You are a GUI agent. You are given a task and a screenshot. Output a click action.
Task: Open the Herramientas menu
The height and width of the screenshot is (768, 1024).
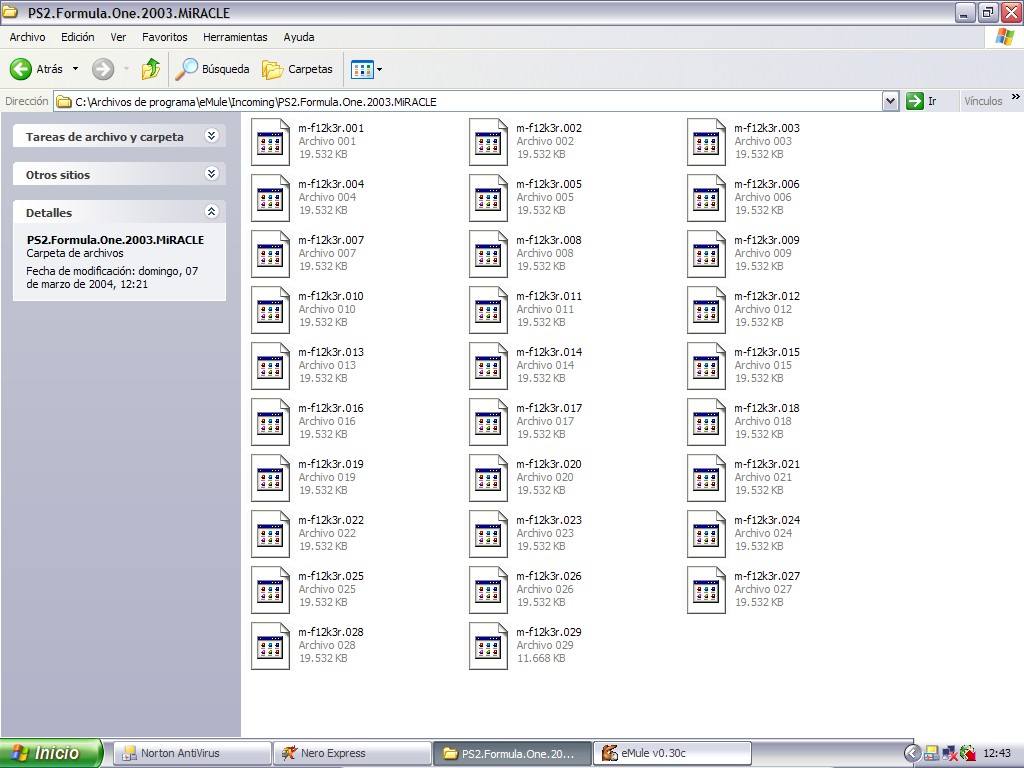click(235, 37)
